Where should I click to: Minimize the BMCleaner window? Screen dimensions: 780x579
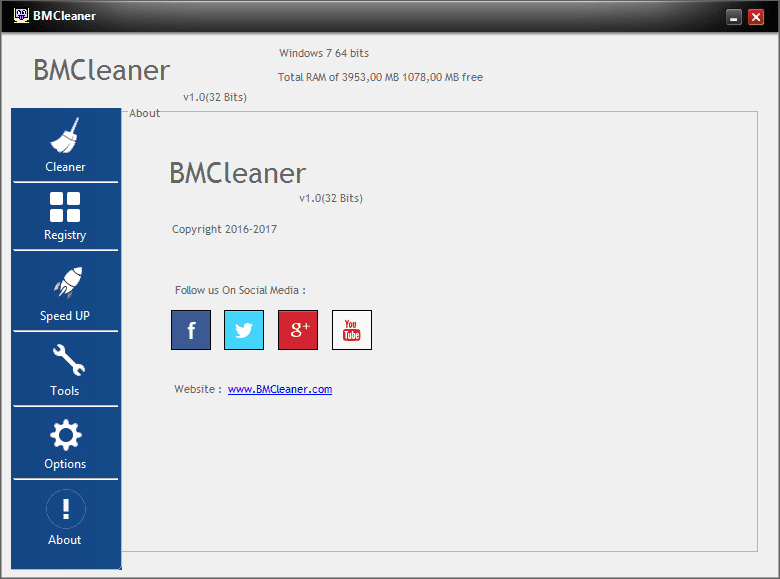pos(733,17)
